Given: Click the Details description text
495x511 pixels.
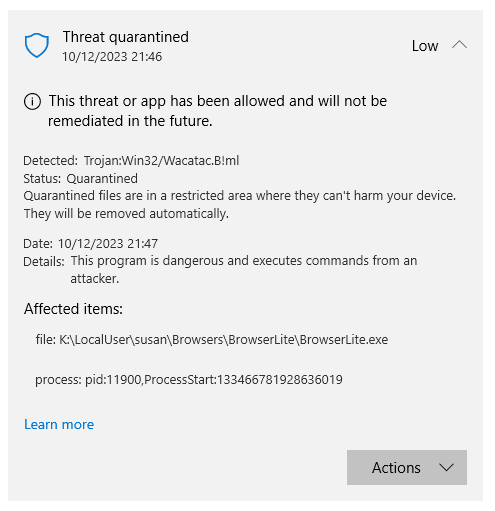Looking at the screenshot, I should (x=244, y=269).
